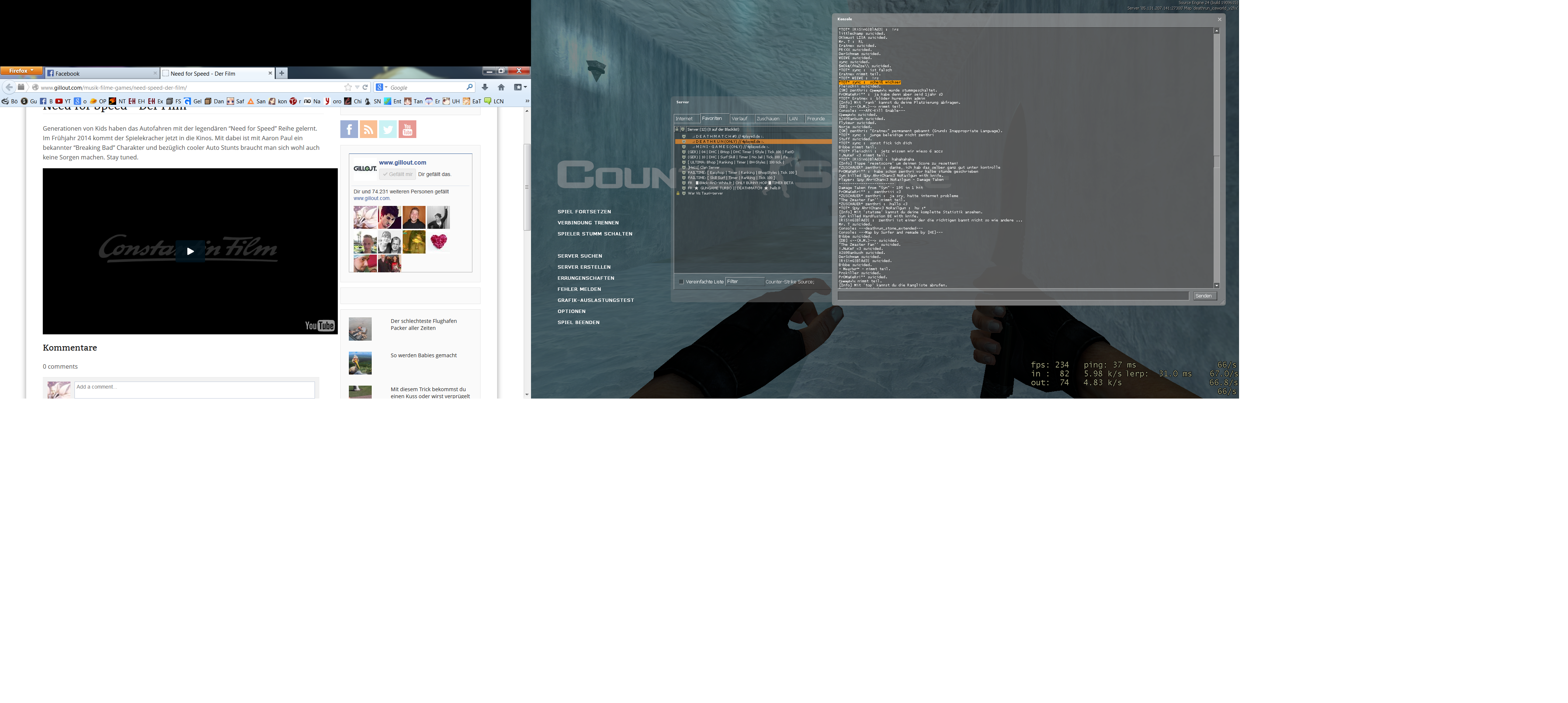Image resolution: width=1568 pixels, height=703 pixels.
Task: Switch to the Facebook browser tab
Action: pos(102,73)
